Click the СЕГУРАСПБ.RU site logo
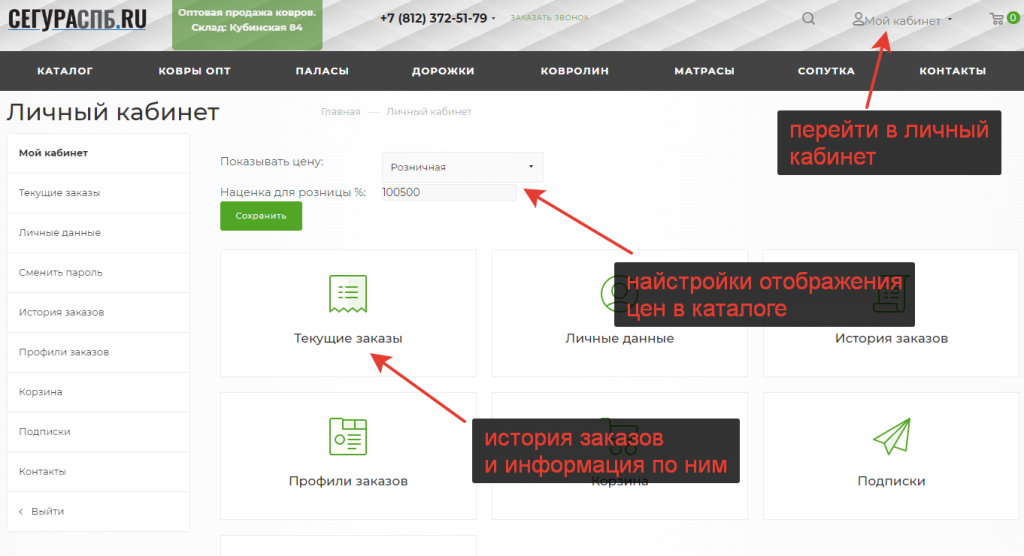The height and width of the screenshot is (556, 1024). [x=77, y=17]
